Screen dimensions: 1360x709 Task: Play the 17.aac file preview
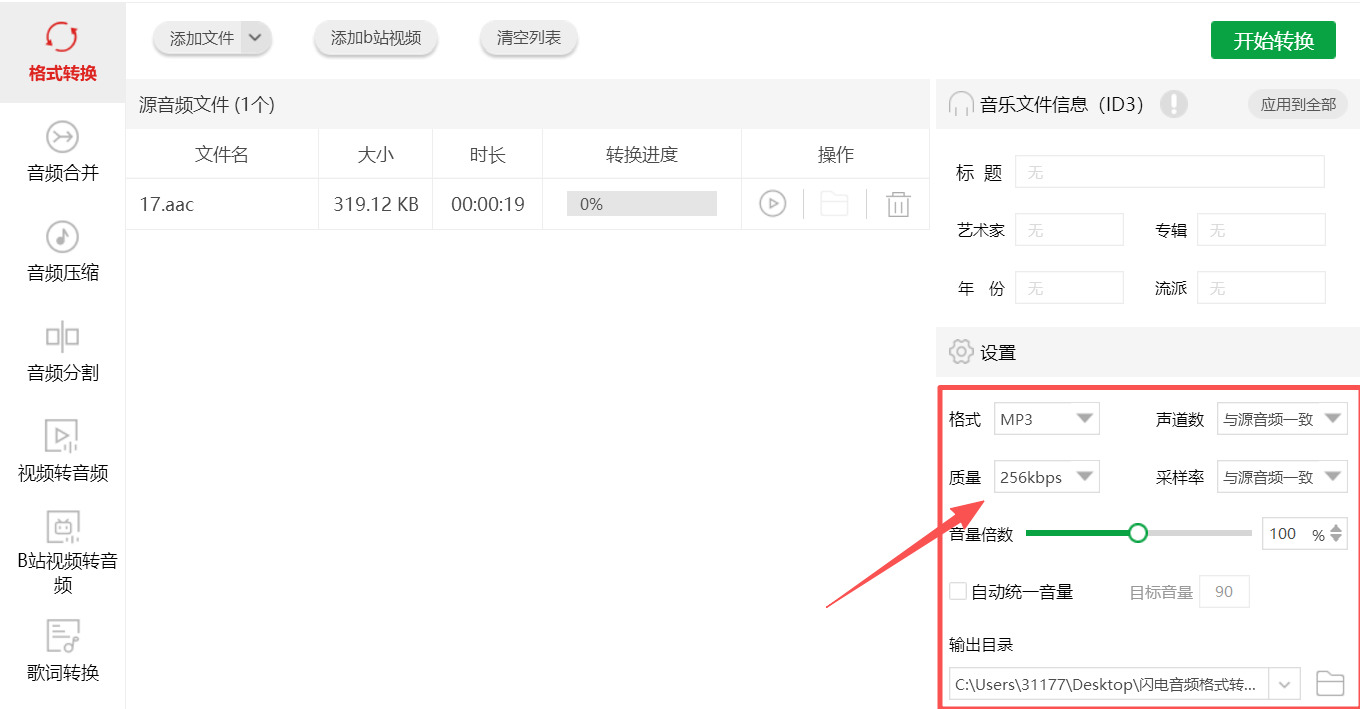click(772, 204)
